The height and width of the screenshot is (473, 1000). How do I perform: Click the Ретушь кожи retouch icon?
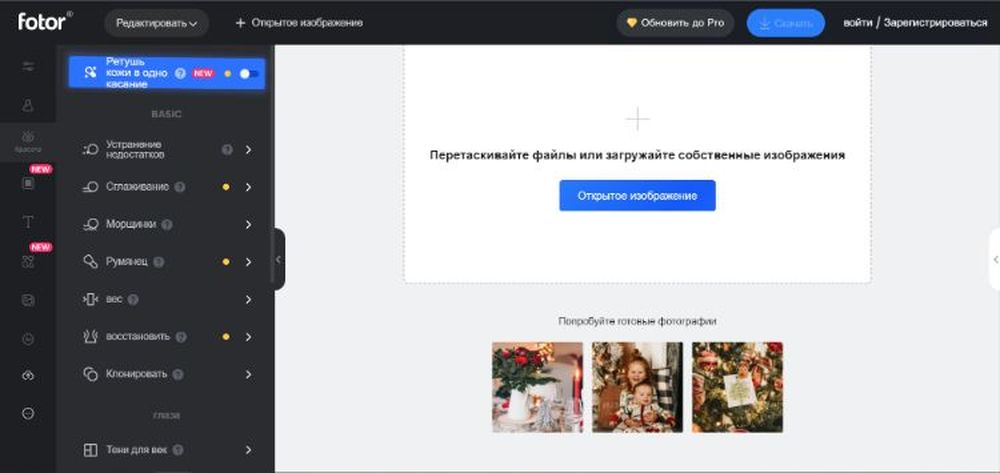coord(91,73)
